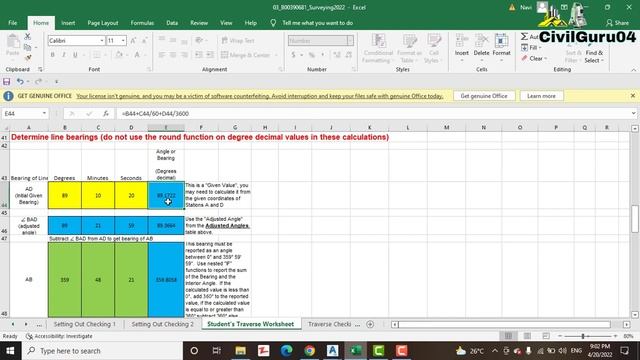The height and width of the screenshot is (360, 640).
Task: Switch to Page Layout view icon
Action: [527, 336]
